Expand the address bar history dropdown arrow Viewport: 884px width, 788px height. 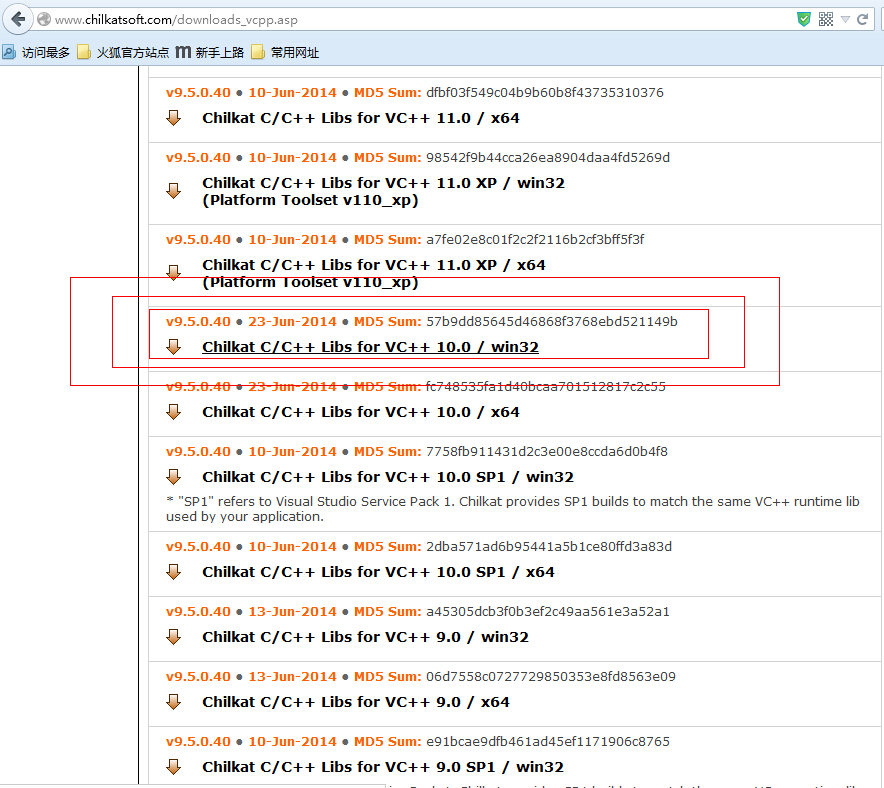845,20
